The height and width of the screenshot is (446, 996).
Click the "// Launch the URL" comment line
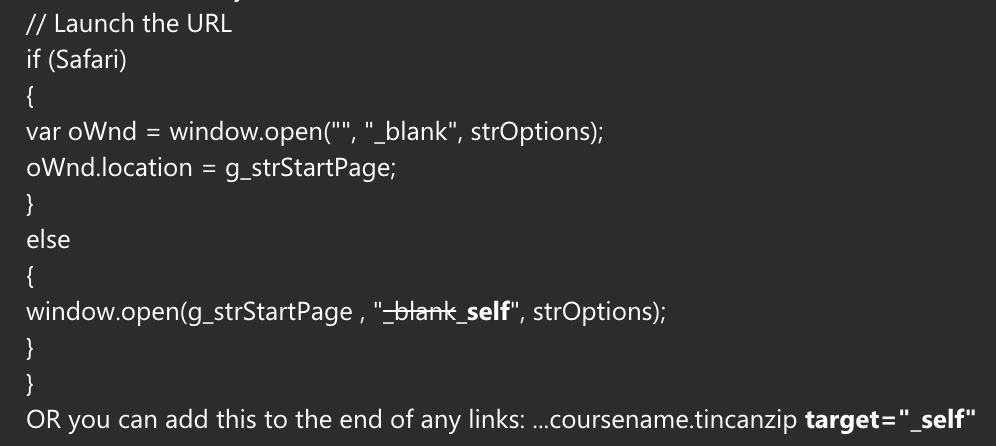[x=129, y=24]
